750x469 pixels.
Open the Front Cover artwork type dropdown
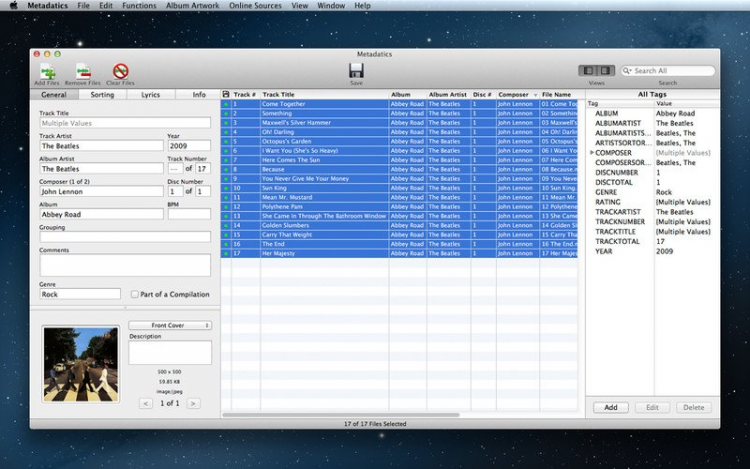tap(169, 325)
